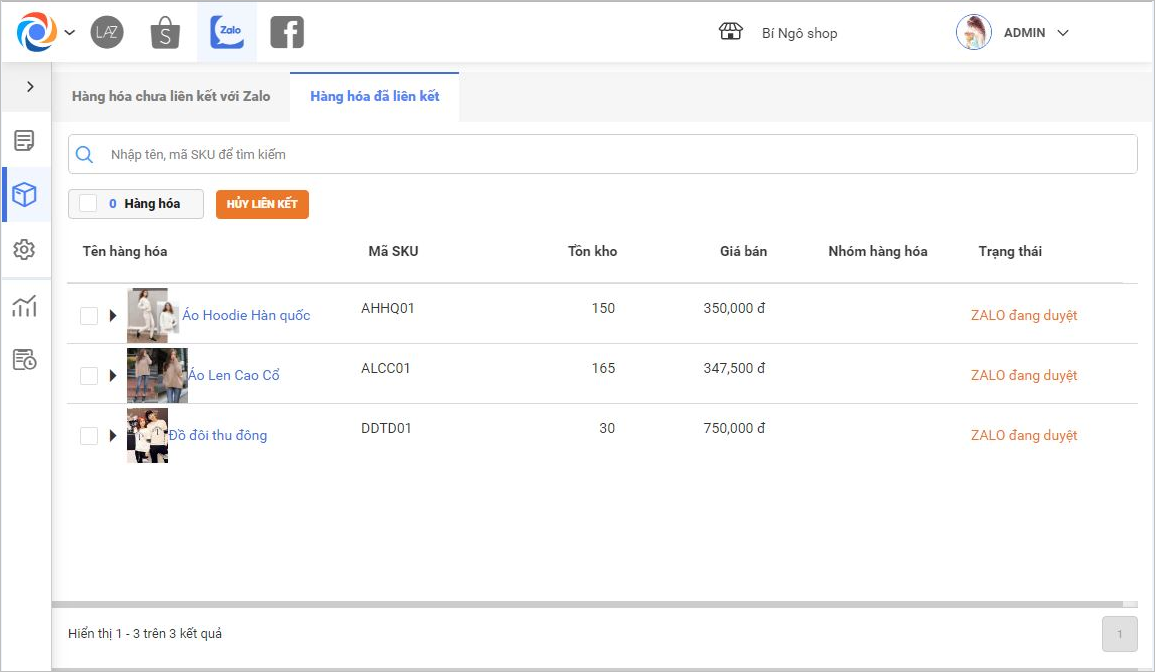Open the Lazada channel icon

107,33
